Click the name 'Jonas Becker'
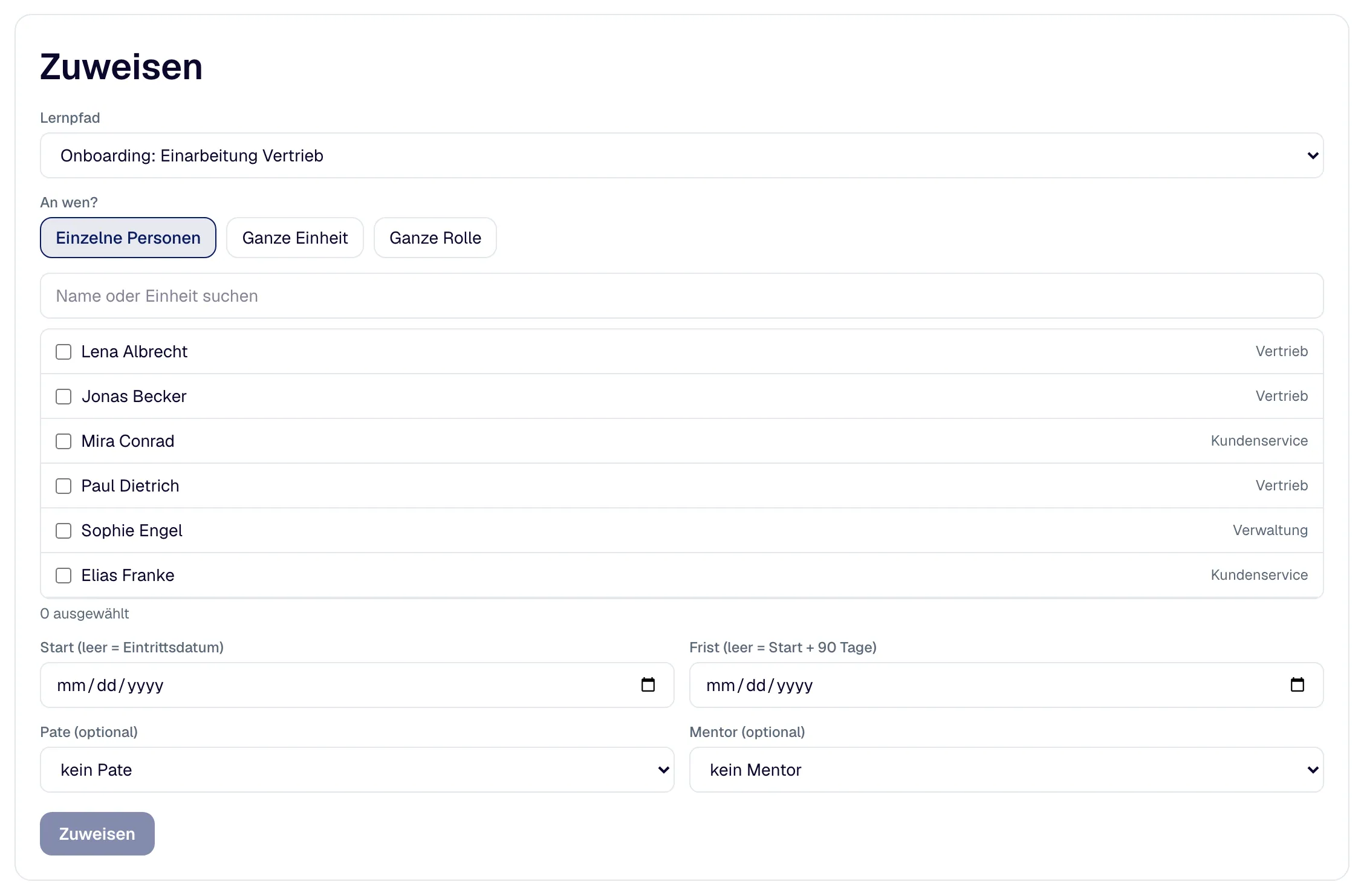 pos(134,397)
